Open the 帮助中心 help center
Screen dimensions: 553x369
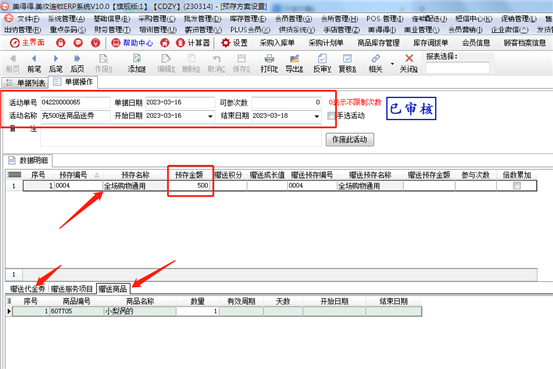132,43
